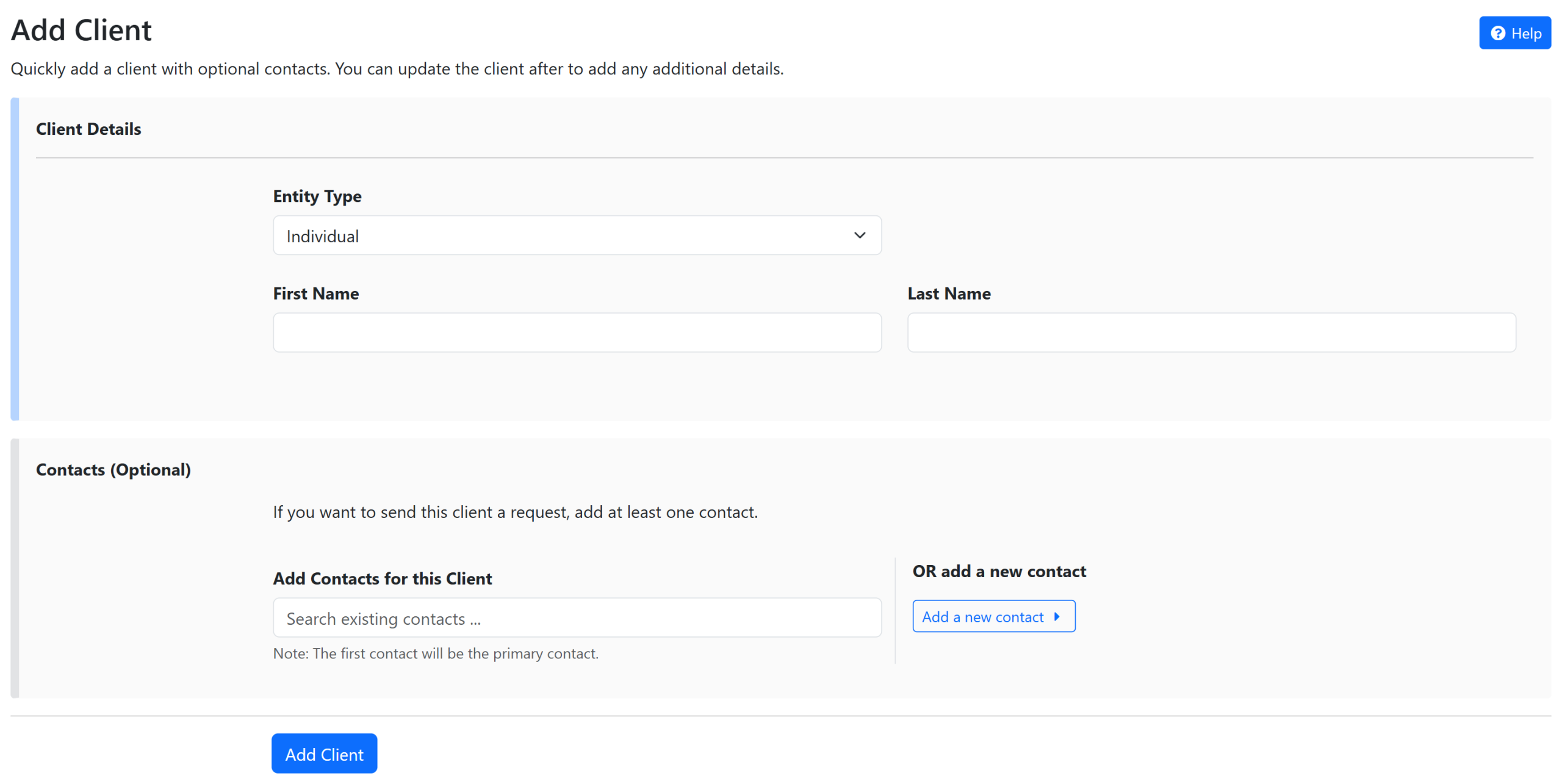Click the Entity Type label

click(317, 196)
